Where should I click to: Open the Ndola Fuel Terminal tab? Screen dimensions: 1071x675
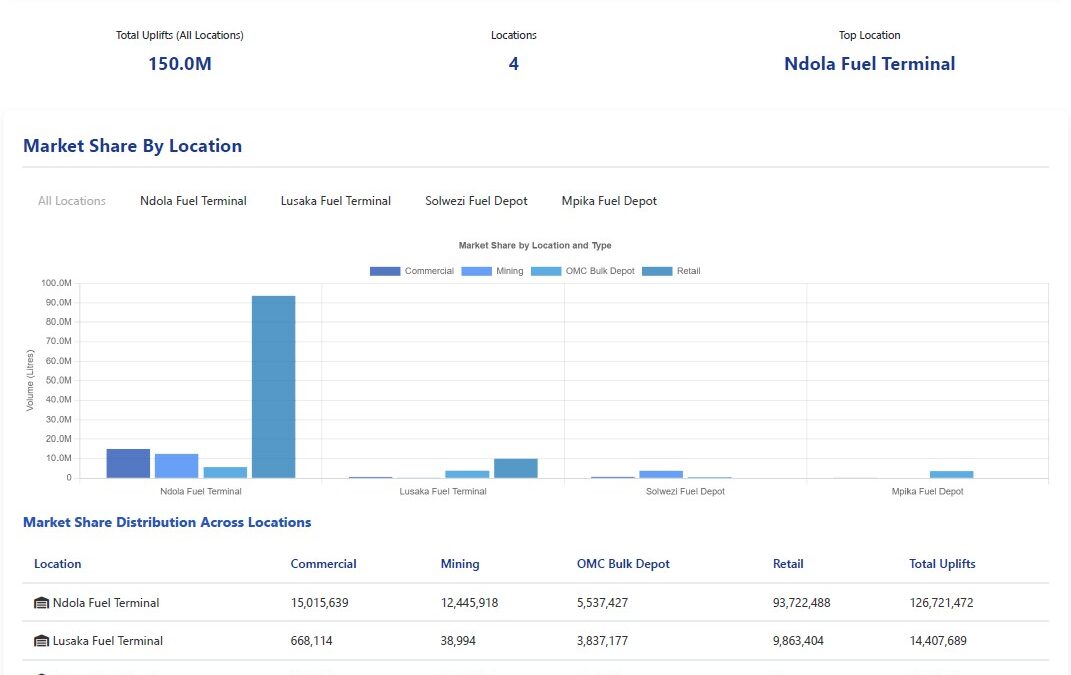point(193,201)
